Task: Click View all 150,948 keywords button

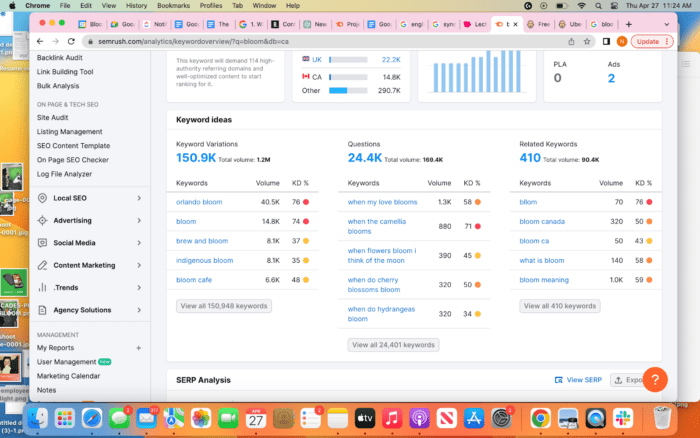Action: (224, 306)
